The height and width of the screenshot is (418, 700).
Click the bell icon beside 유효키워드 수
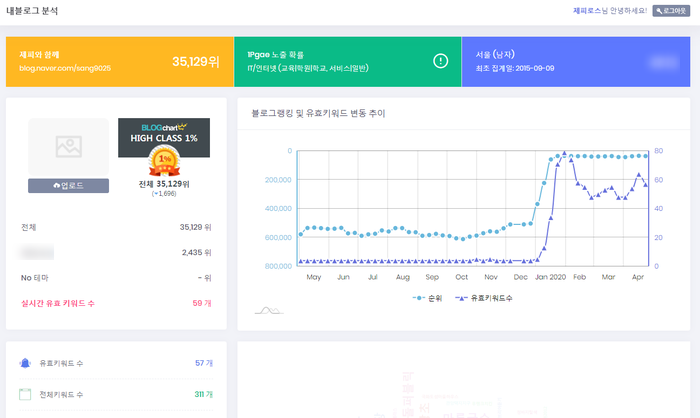[25, 363]
